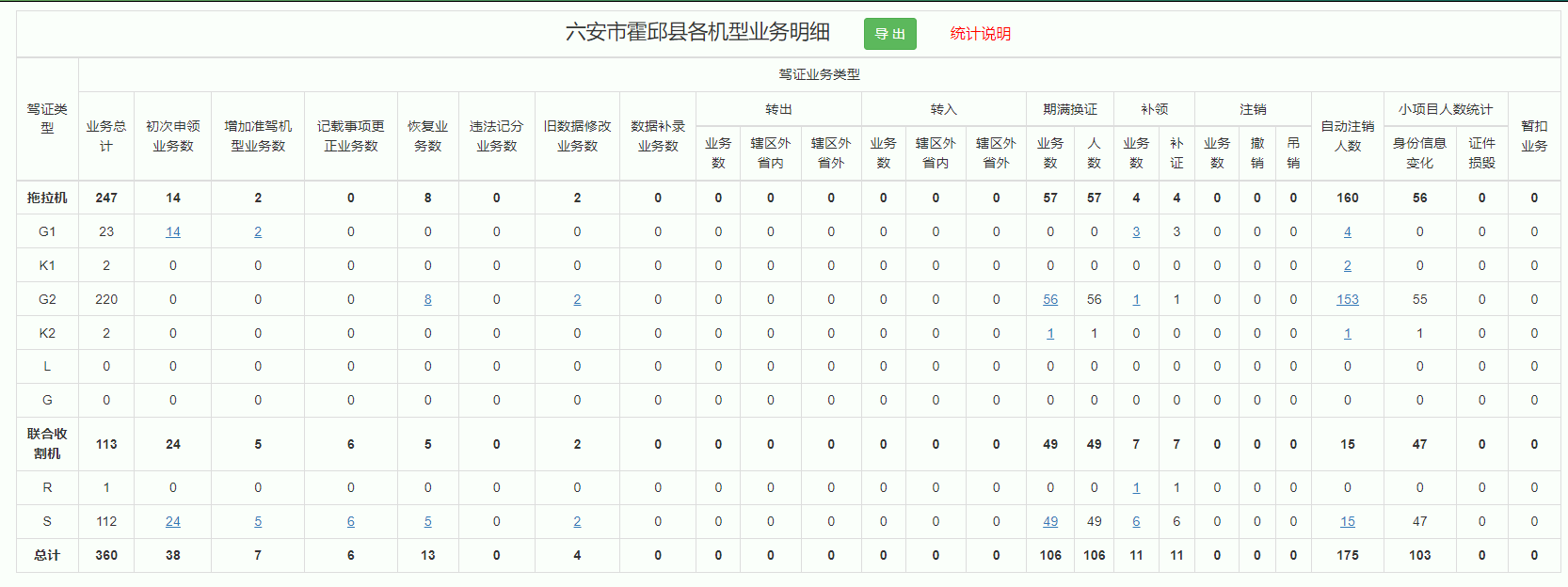Viewport: 1568px width, 587px height.
Task: Click G2 row 自动注销人数 link 153
Action: pyautogui.click(x=1347, y=299)
